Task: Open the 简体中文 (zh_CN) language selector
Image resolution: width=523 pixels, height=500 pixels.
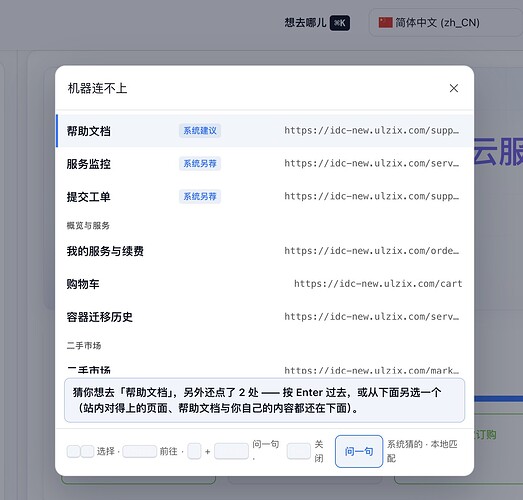Action: pyautogui.click(x=445, y=23)
